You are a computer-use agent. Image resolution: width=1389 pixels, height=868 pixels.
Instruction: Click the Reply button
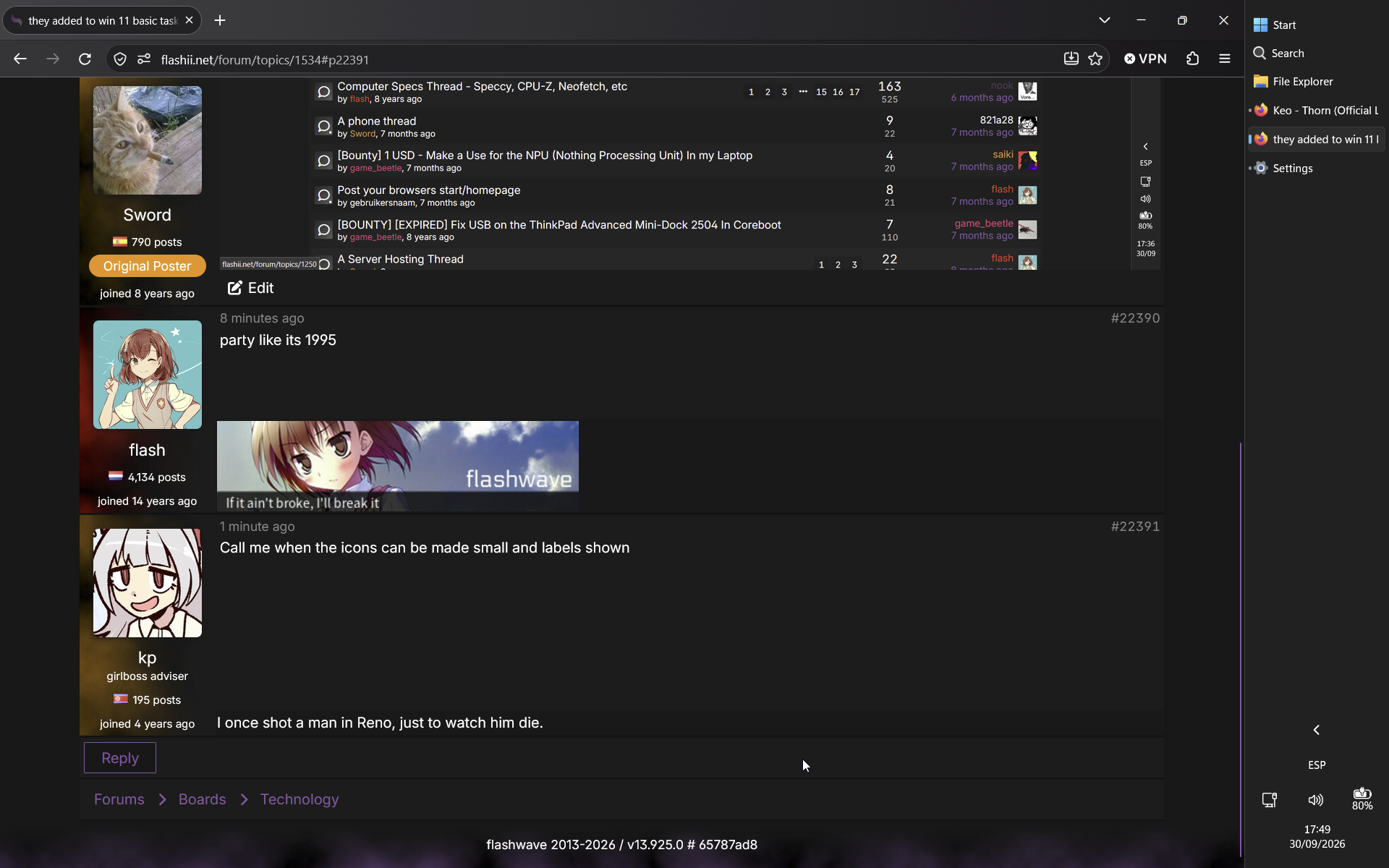[120, 758]
